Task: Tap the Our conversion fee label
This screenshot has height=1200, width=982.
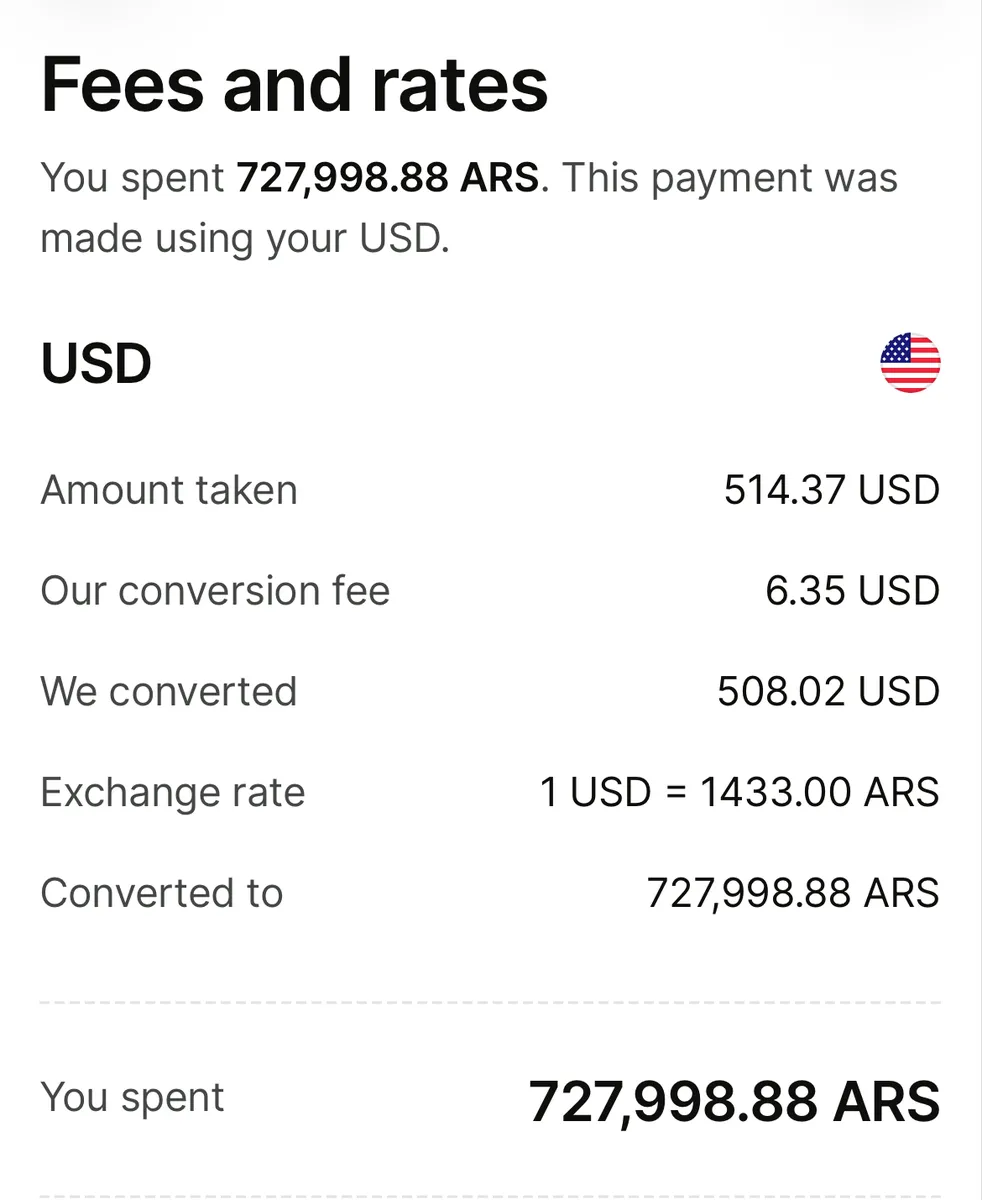Action: click(215, 591)
